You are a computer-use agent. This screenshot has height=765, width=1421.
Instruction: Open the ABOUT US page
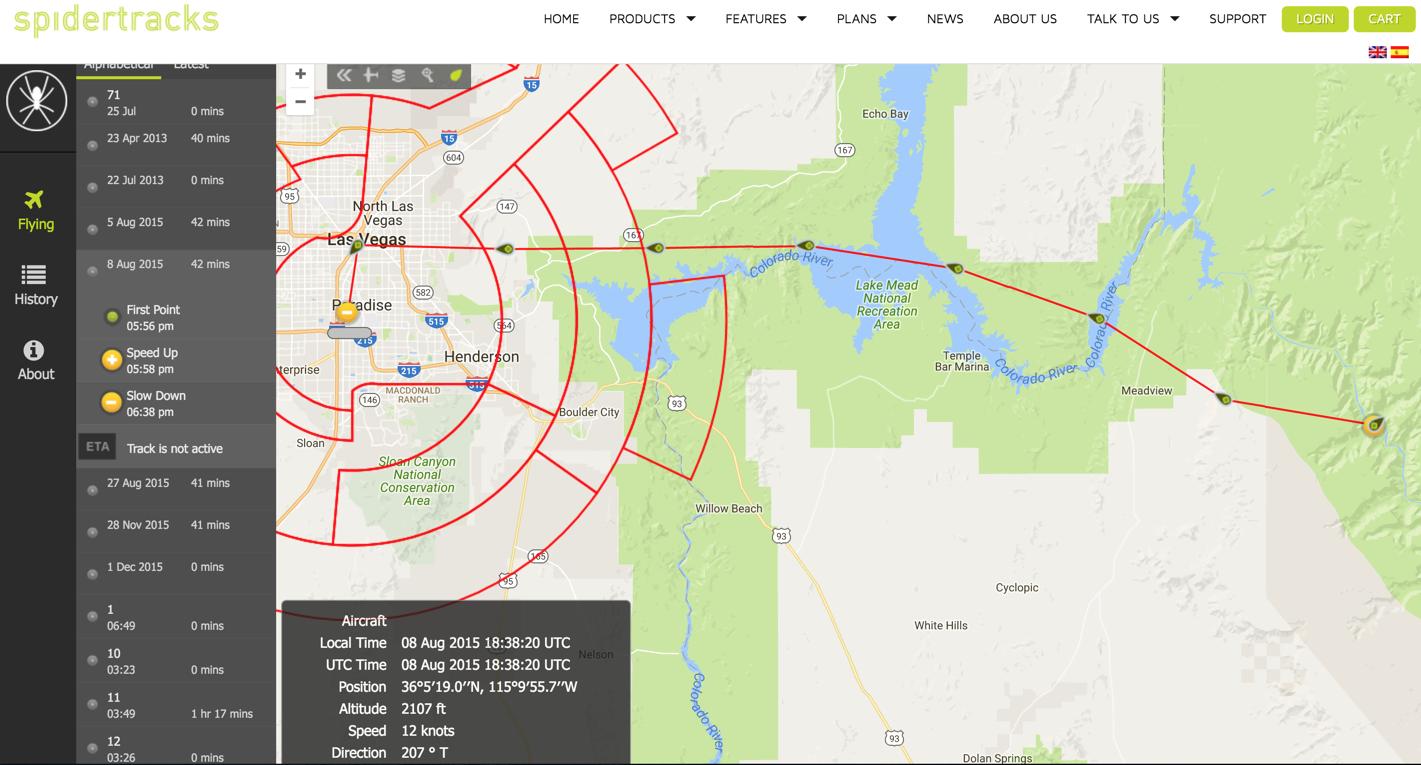pyautogui.click(x=1025, y=19)
